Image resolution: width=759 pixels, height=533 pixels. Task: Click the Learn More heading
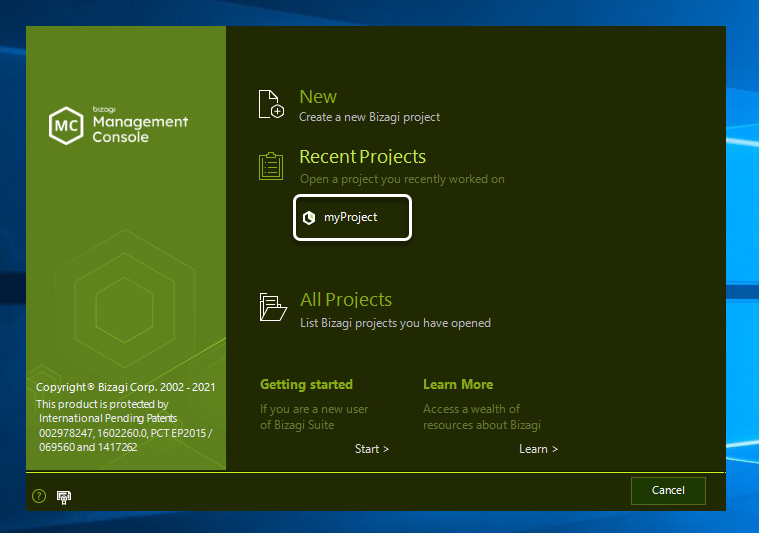point(458,384)
